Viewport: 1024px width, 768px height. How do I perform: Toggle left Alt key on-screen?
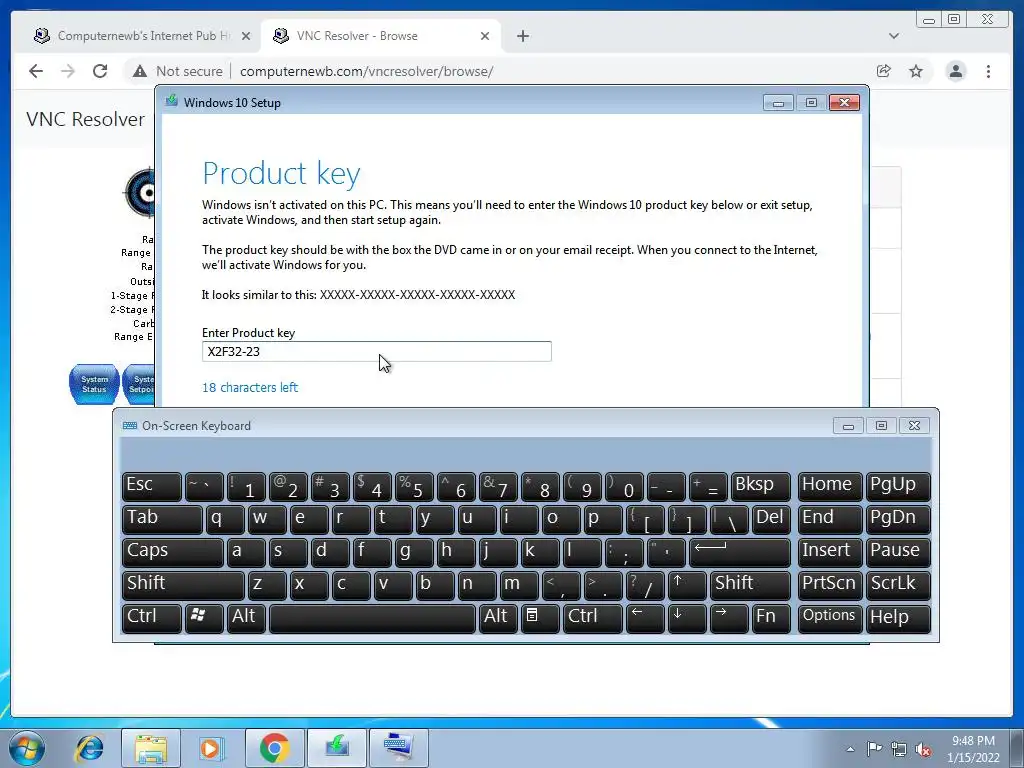tap(246, 618)
